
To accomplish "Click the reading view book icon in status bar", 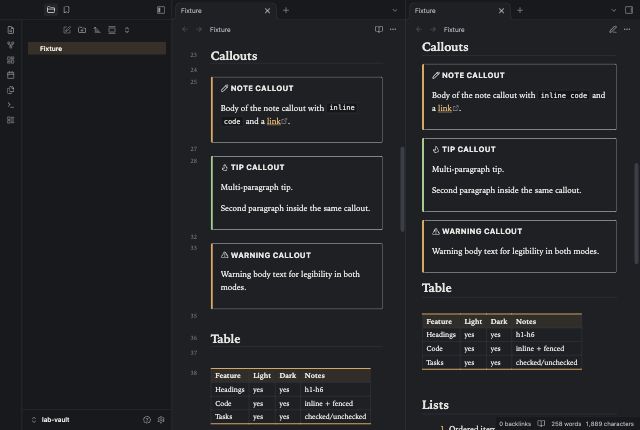I will [x=541, y=424].
